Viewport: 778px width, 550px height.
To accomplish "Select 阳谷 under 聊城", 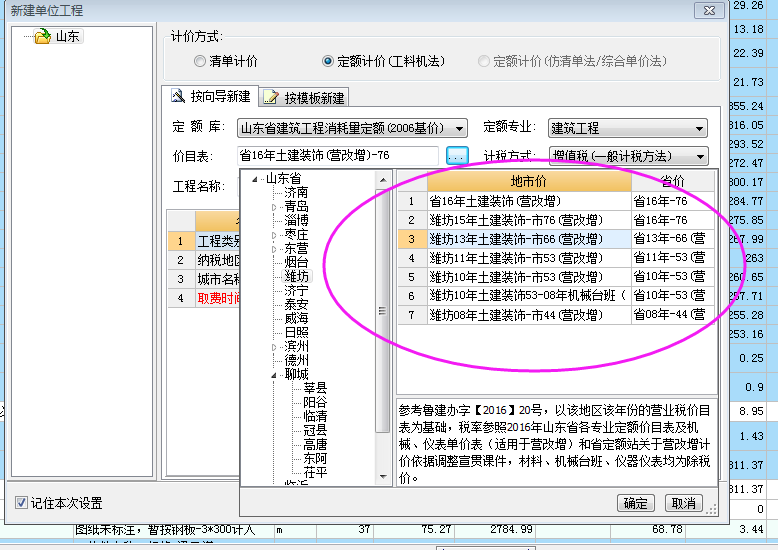I will point(316,403).
